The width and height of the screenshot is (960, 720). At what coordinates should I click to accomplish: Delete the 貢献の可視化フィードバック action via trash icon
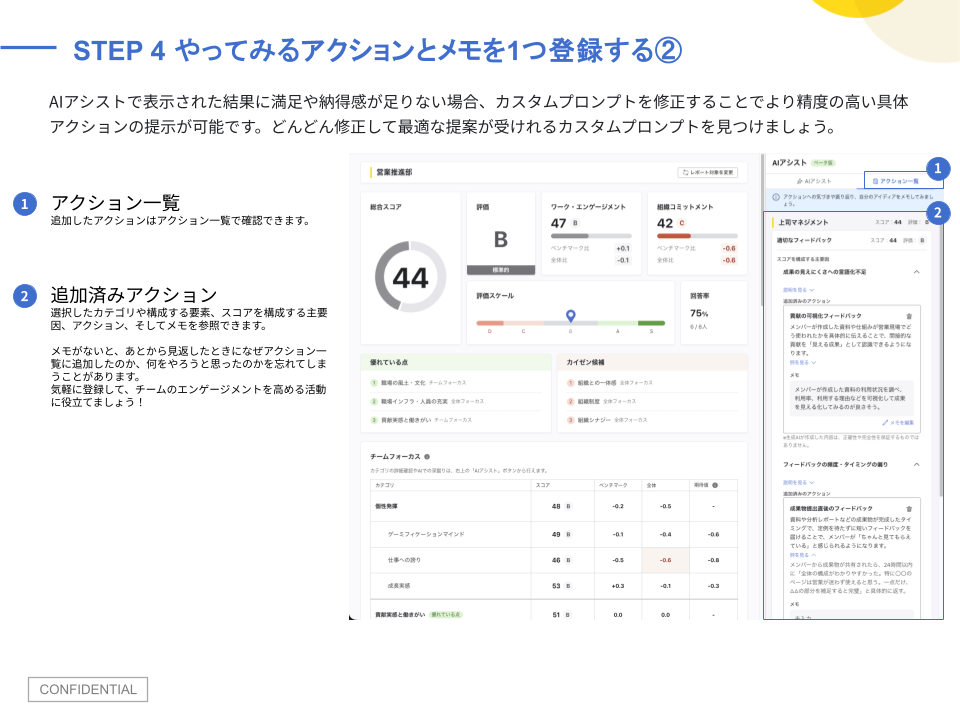(x=909, y=316)
